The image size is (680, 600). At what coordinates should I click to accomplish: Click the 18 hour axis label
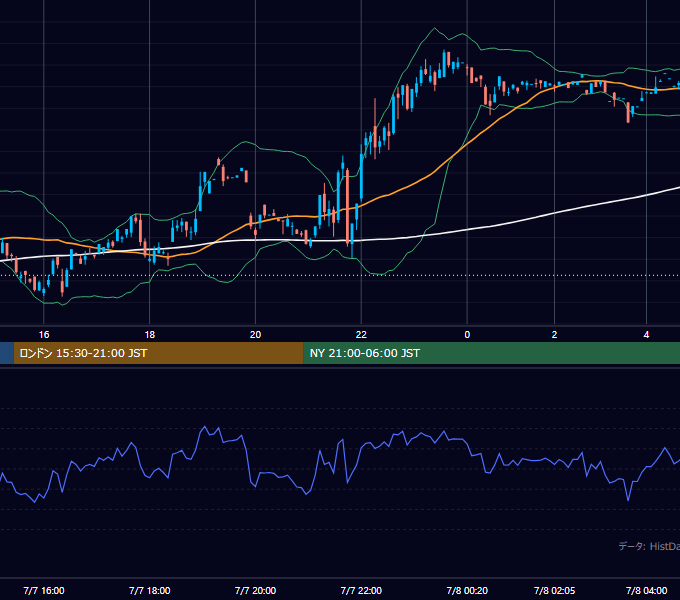click(150, 335)
